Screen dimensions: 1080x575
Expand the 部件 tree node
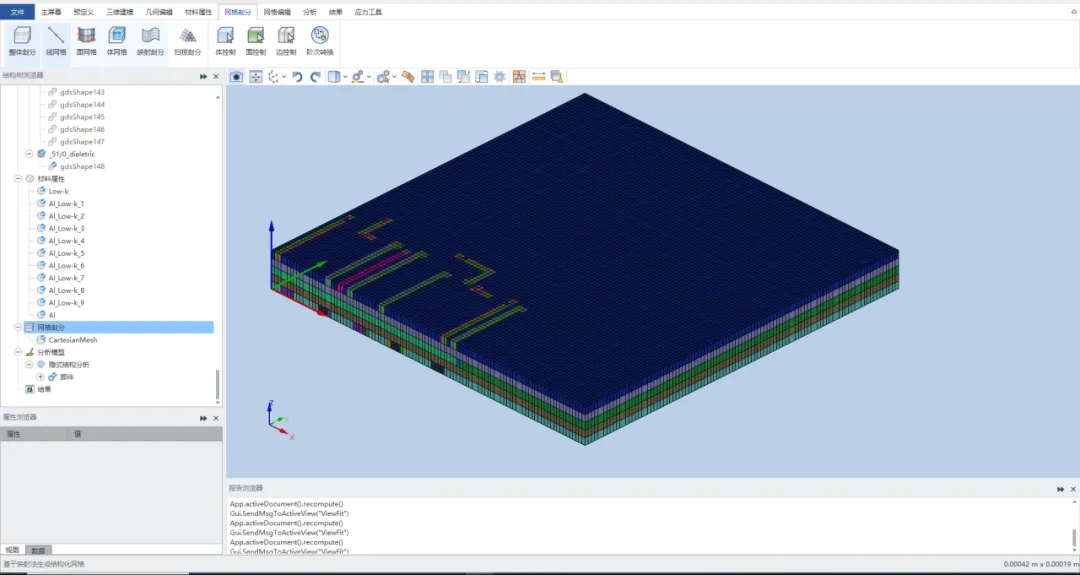pyautogui.click(x=41, y=377)
